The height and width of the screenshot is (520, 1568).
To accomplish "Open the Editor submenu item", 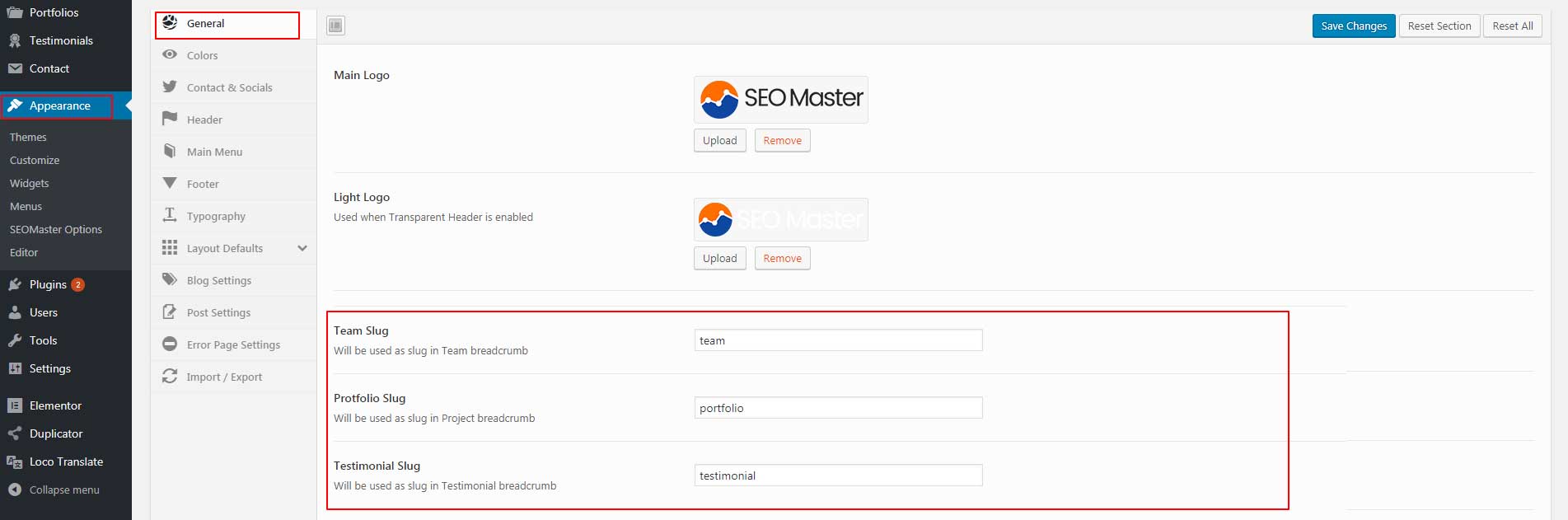I will point(24,252).
